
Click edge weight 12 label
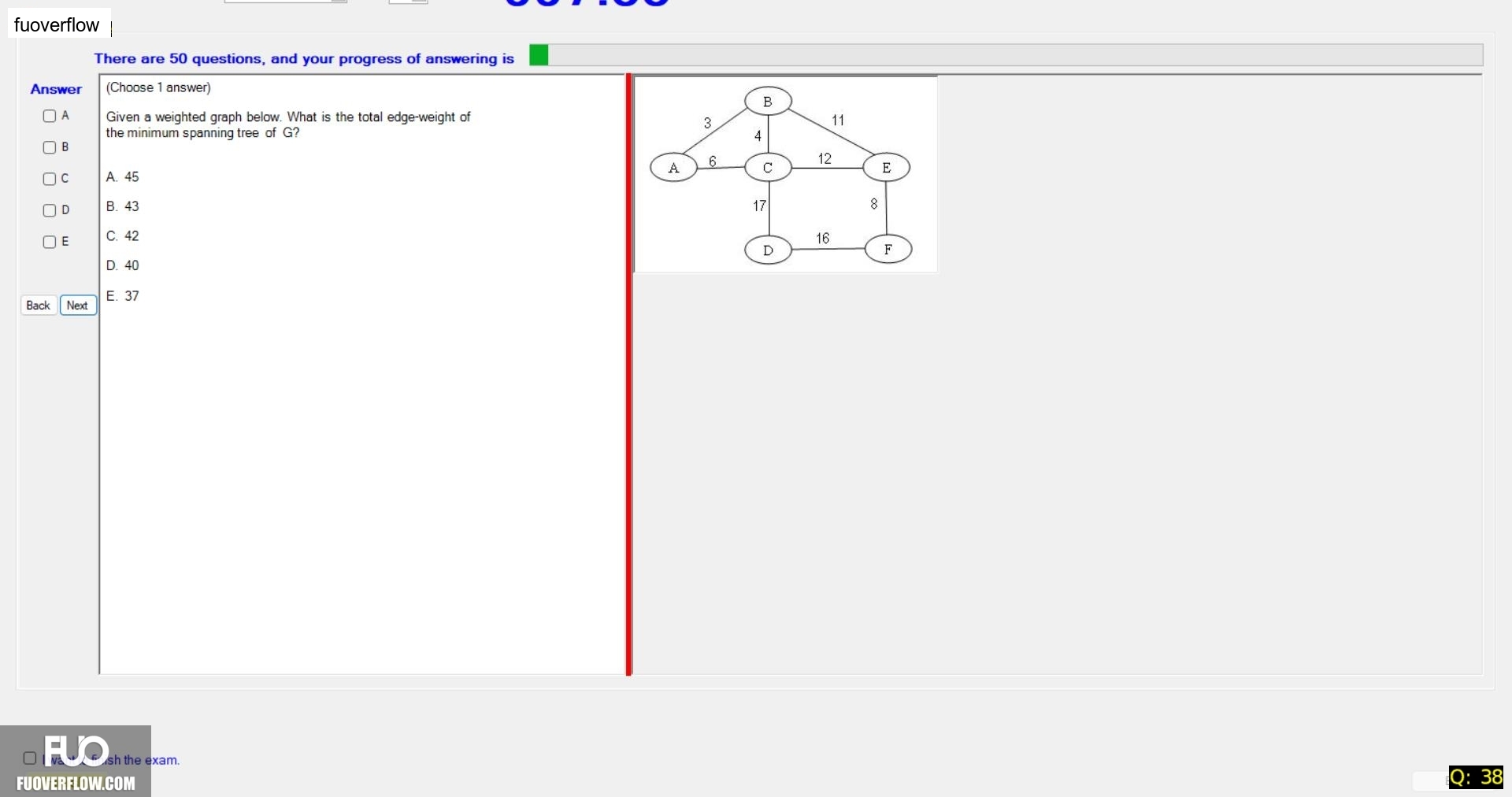click(x=825, y=158)
